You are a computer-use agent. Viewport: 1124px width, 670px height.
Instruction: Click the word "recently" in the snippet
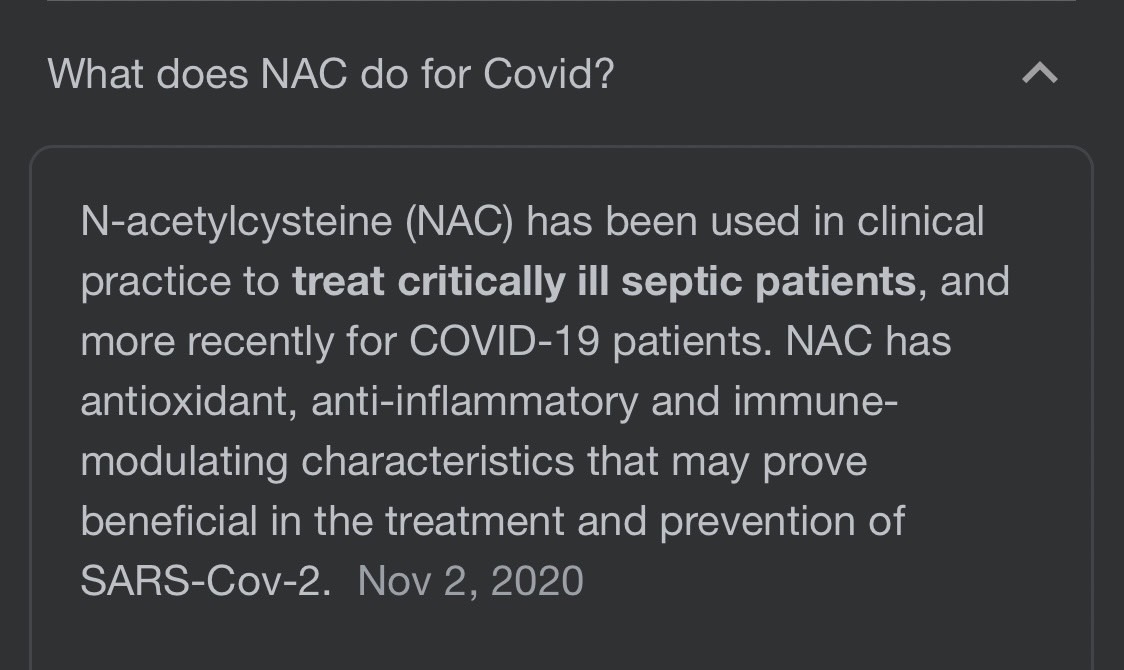click(x=261, y=341)
